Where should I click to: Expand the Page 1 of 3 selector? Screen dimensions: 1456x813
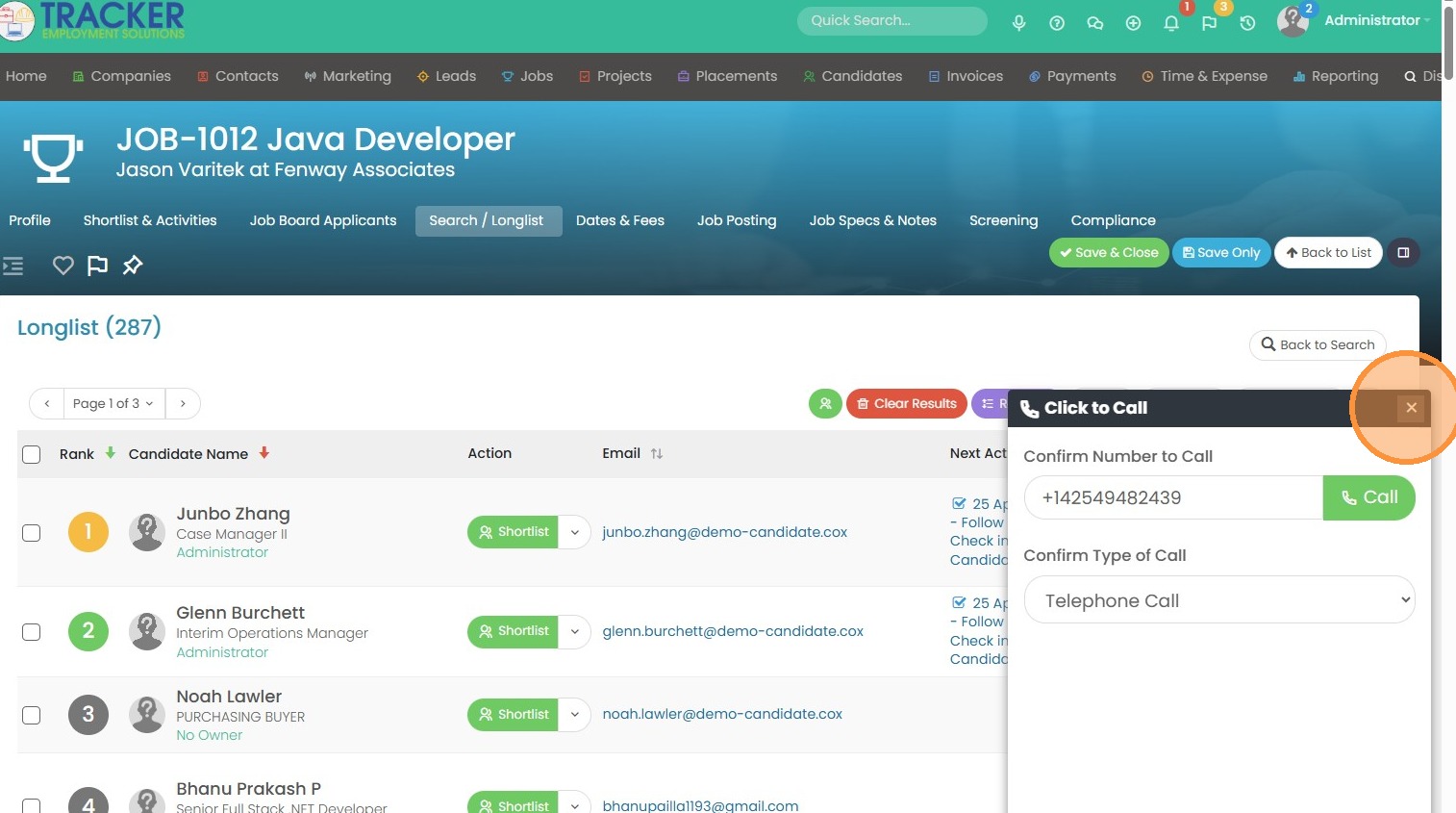tap(113, 404)
